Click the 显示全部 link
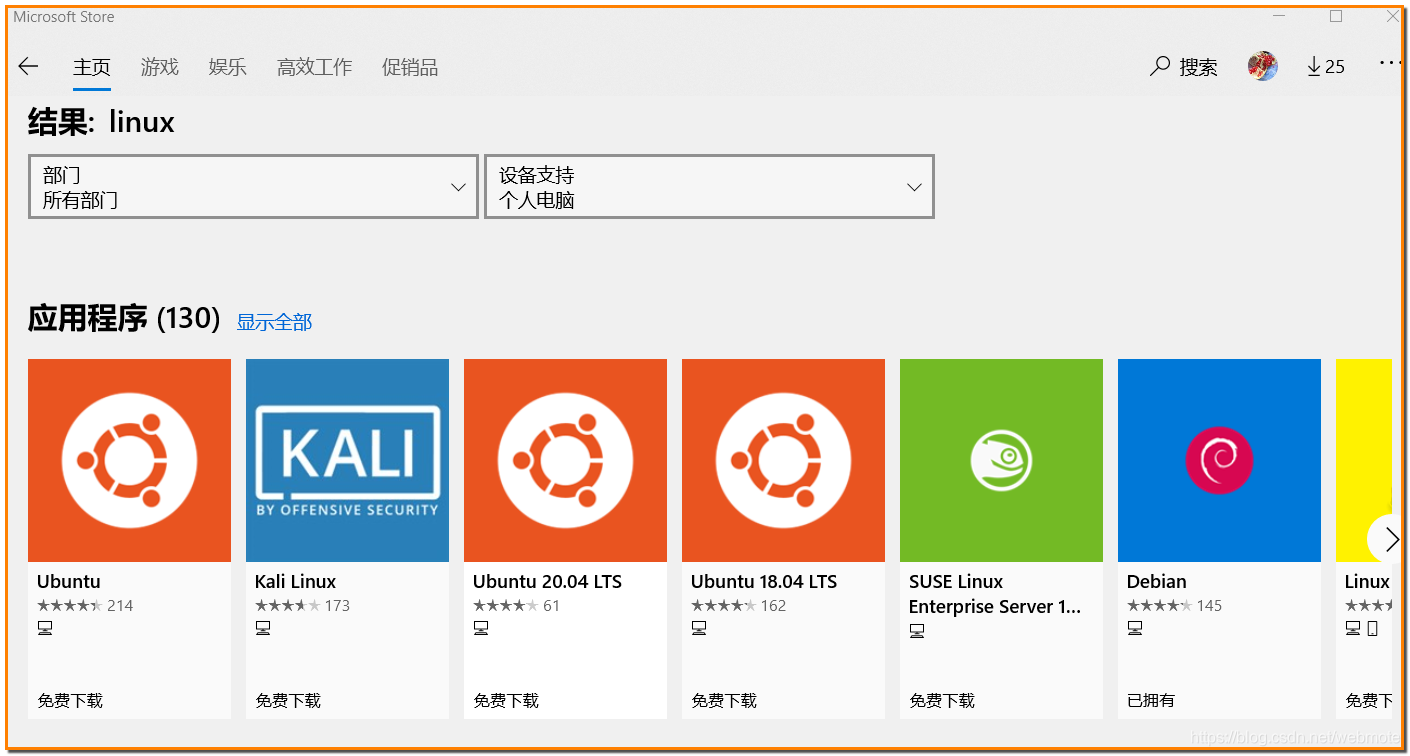The image size is (1410, 756). tap(274, 322)
